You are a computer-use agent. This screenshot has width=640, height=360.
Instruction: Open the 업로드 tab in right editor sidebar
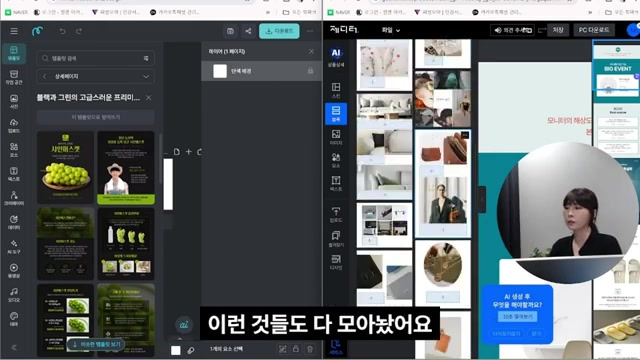pyautogui.click(x=336, y=215)
